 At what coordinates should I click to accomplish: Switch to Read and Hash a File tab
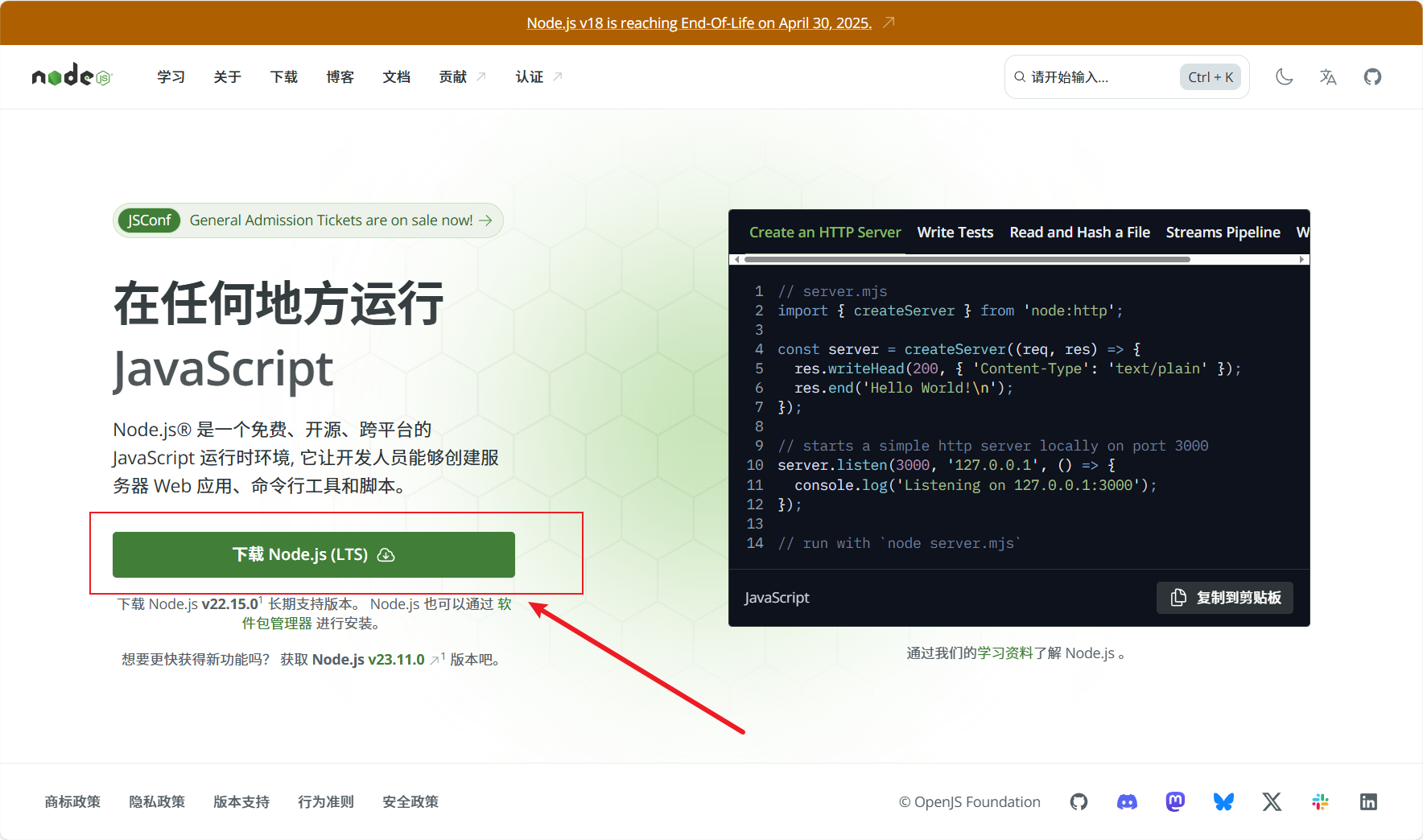[x=1079, y=232]
